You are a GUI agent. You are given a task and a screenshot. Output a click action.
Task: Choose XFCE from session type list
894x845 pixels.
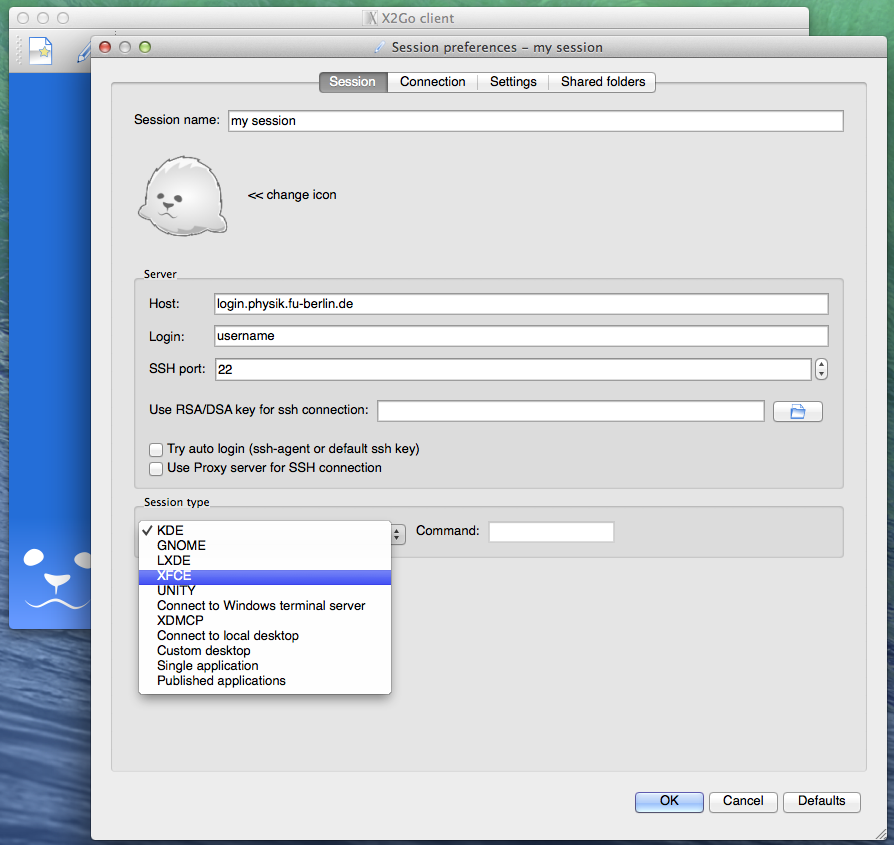(174, 576)
